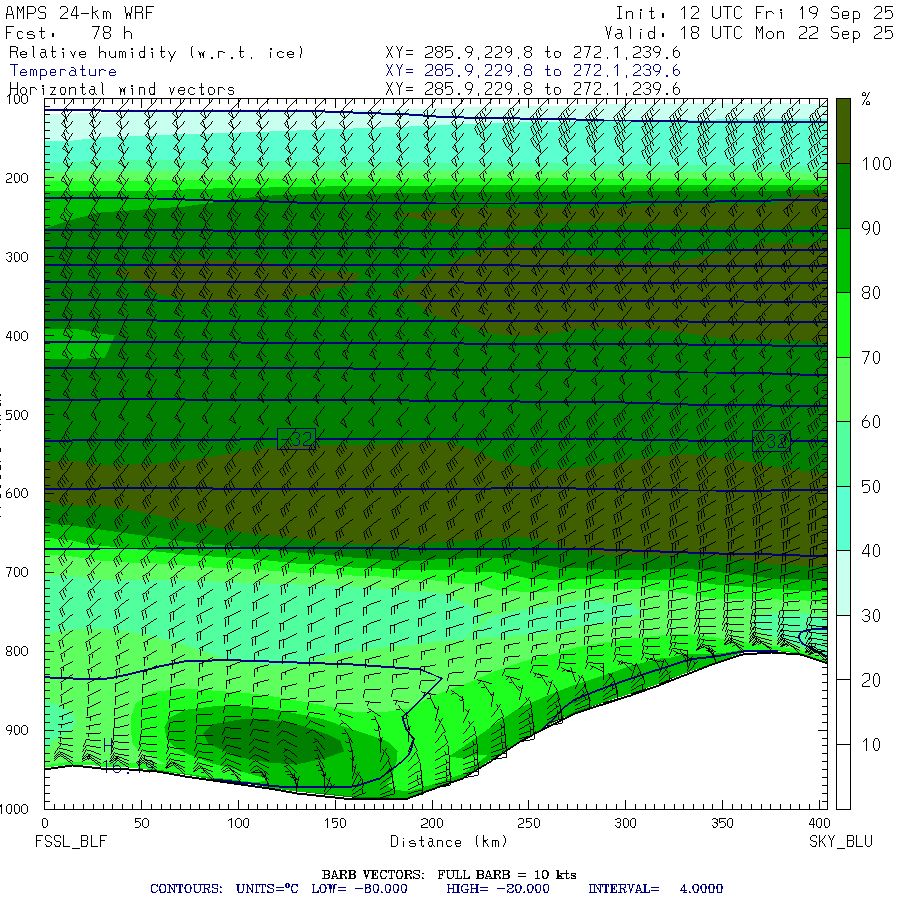Click the white 20–30 % color bar segment
Image resolution: width=900 pixels, height=900 pixels.
tap(843, 647)
